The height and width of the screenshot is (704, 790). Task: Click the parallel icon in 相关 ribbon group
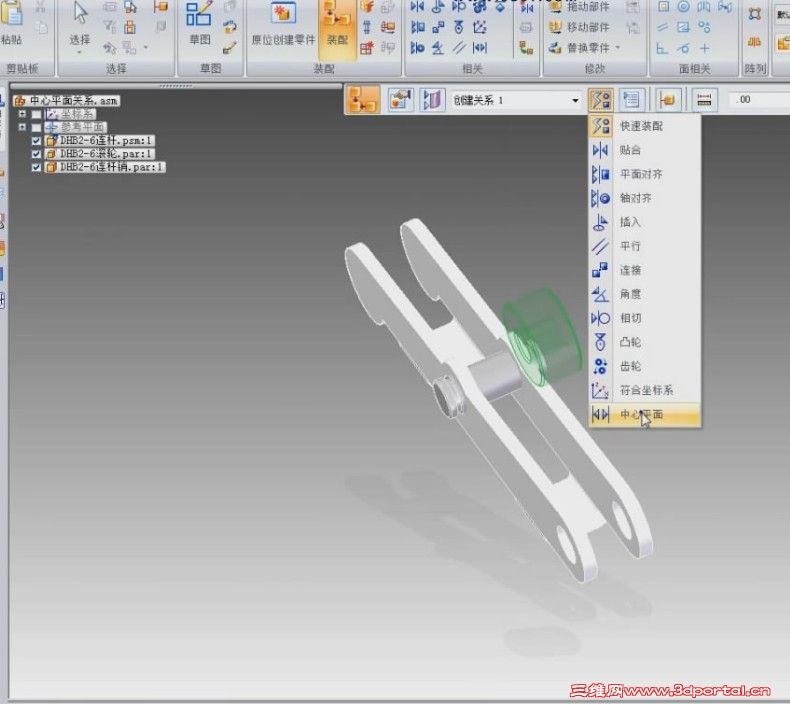click(458, 48)
